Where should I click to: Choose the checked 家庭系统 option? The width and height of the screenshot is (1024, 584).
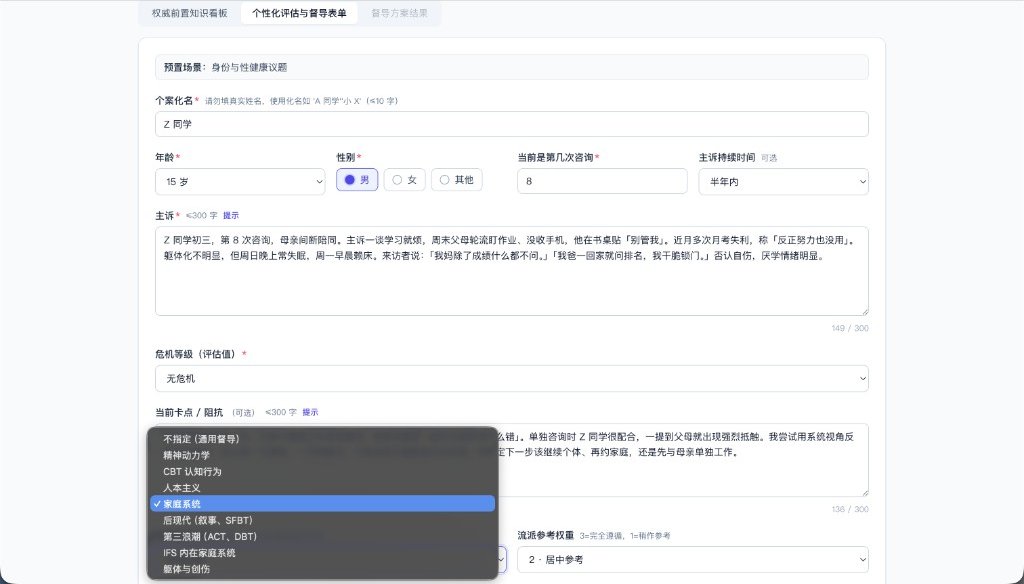tap(323, 504)
